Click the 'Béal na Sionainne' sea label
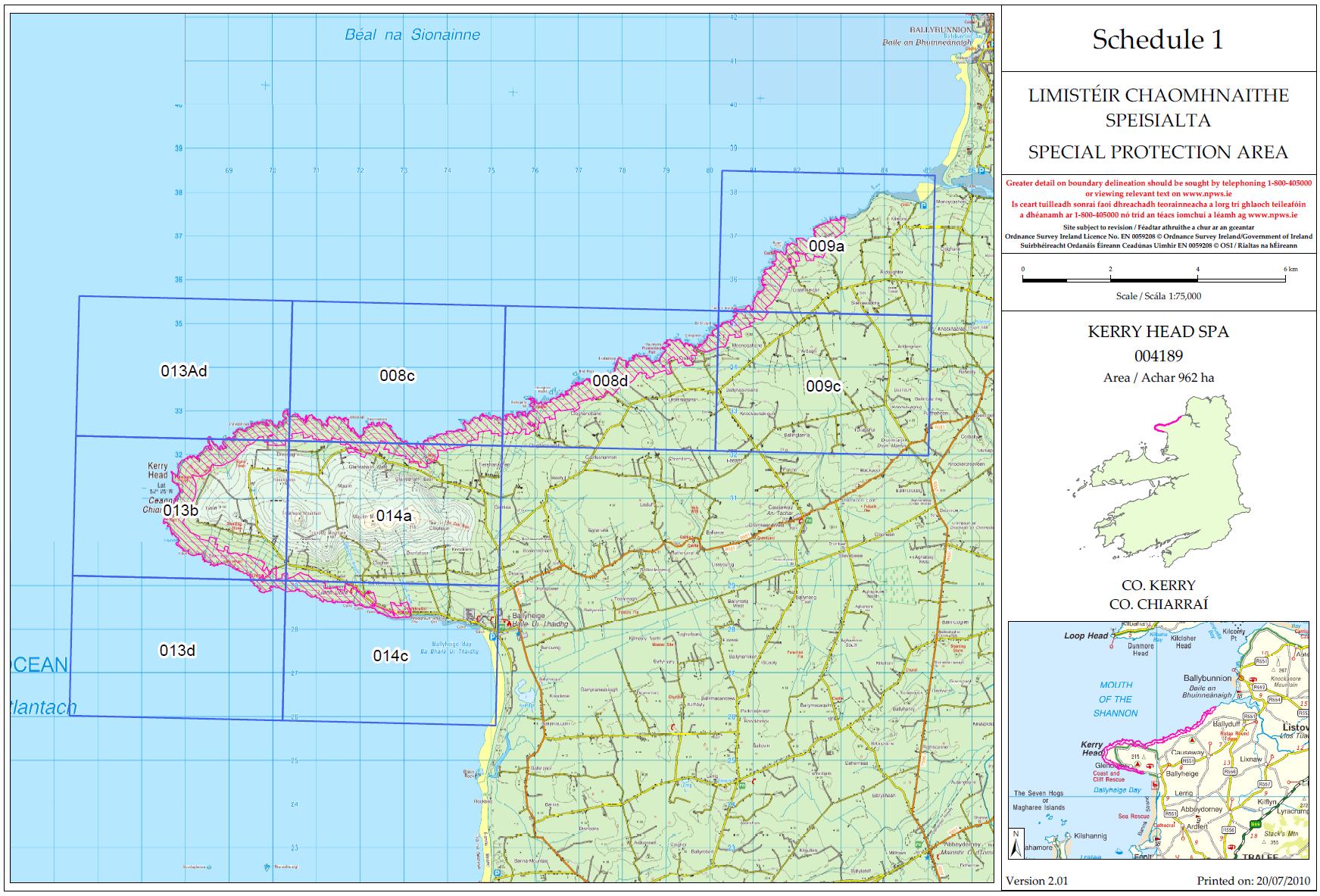The height and width of the screenshot is (896, 1320). [412, 35]
